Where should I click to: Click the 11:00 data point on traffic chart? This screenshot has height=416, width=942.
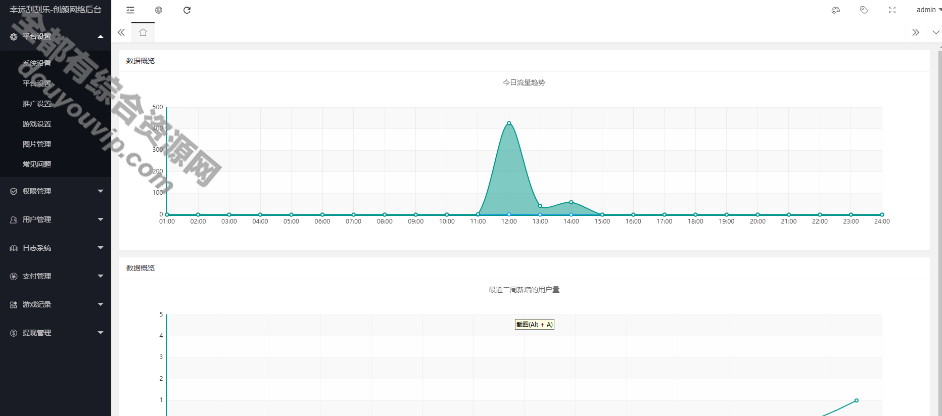tap(478, 215)
